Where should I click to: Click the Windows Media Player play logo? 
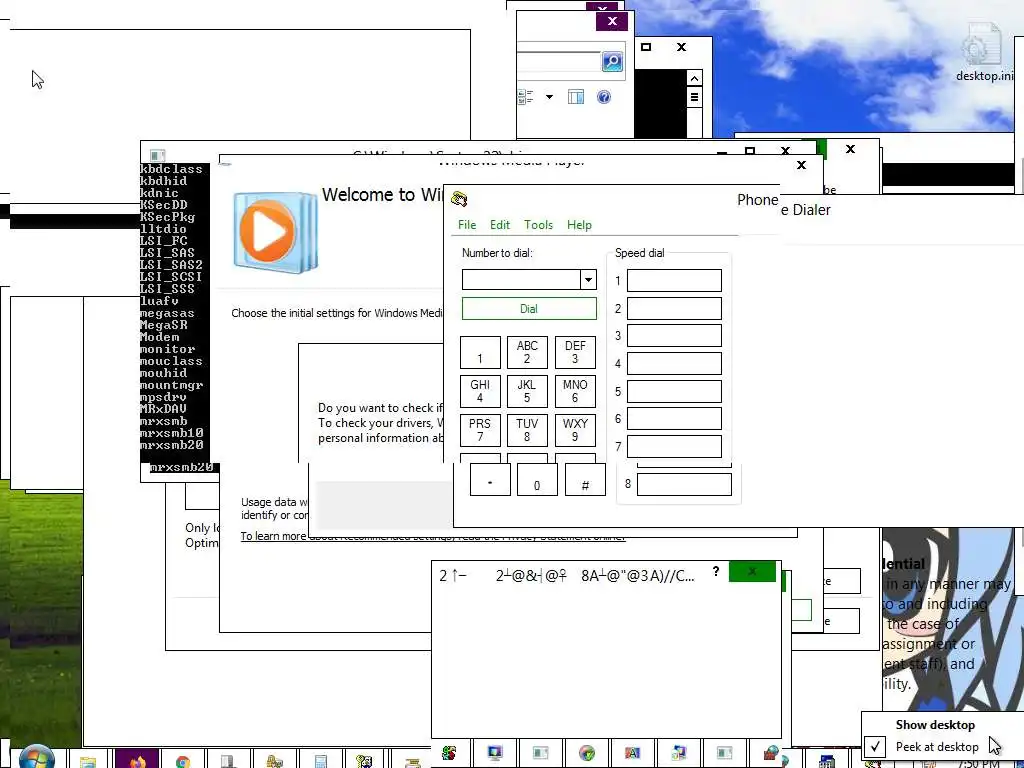(x=275, y=231)
